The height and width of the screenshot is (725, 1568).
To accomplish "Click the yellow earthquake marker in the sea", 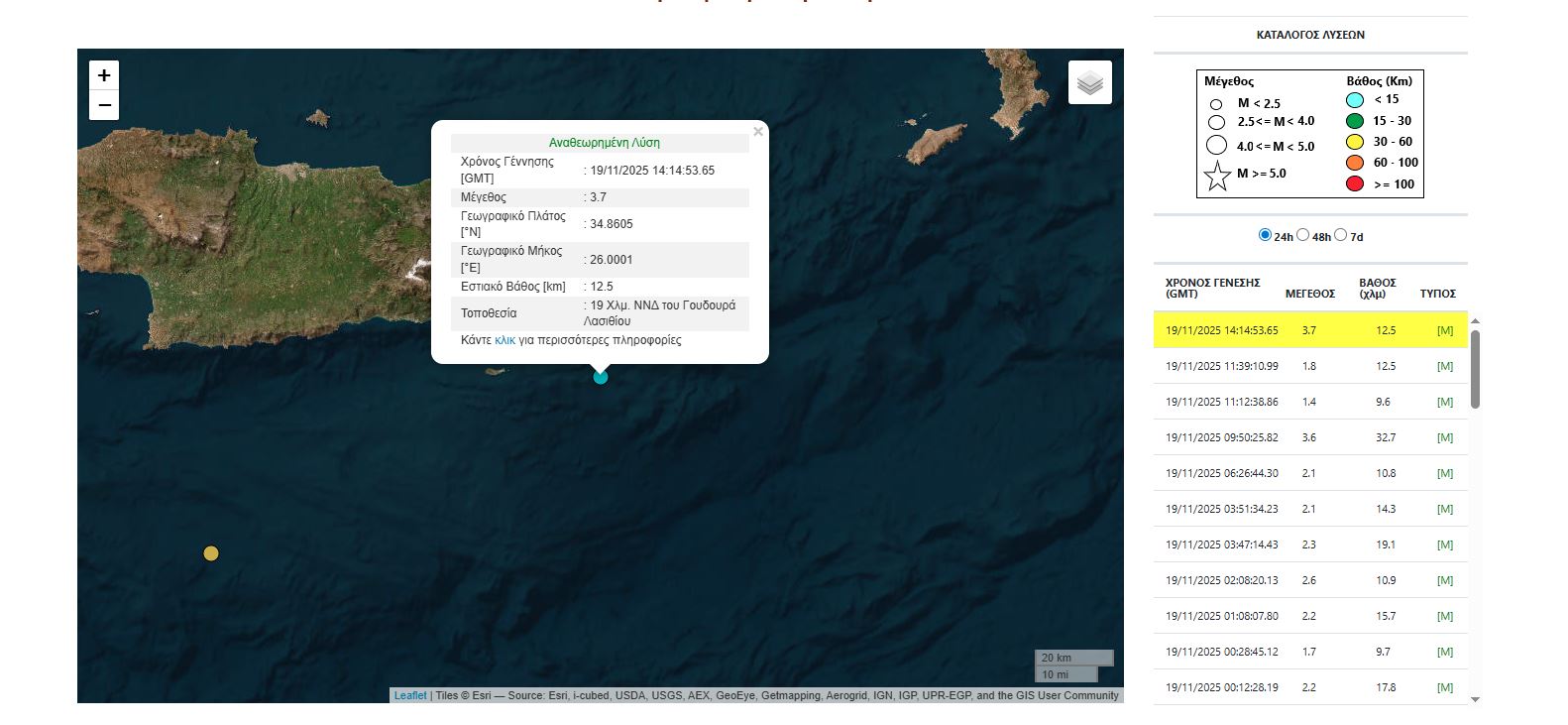I will coord(211,553).
